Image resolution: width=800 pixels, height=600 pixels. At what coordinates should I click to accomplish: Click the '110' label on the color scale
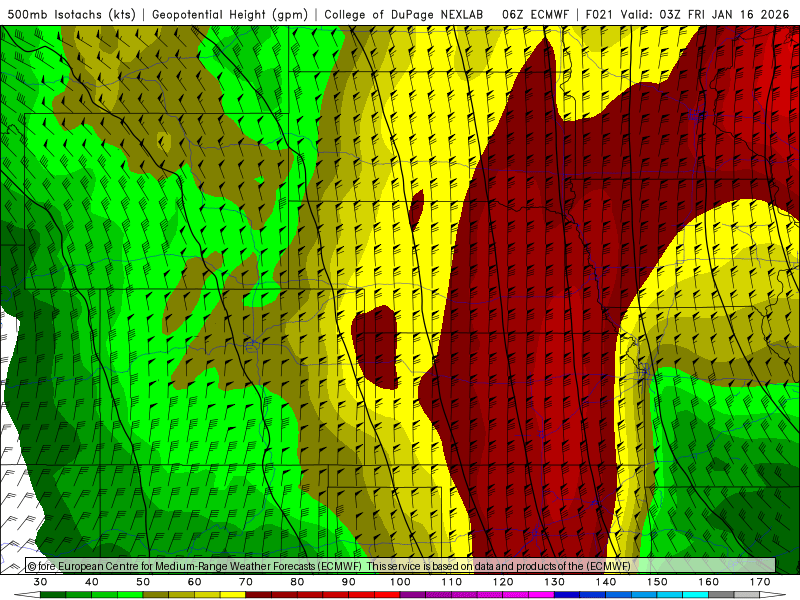(x=452, y=582)
